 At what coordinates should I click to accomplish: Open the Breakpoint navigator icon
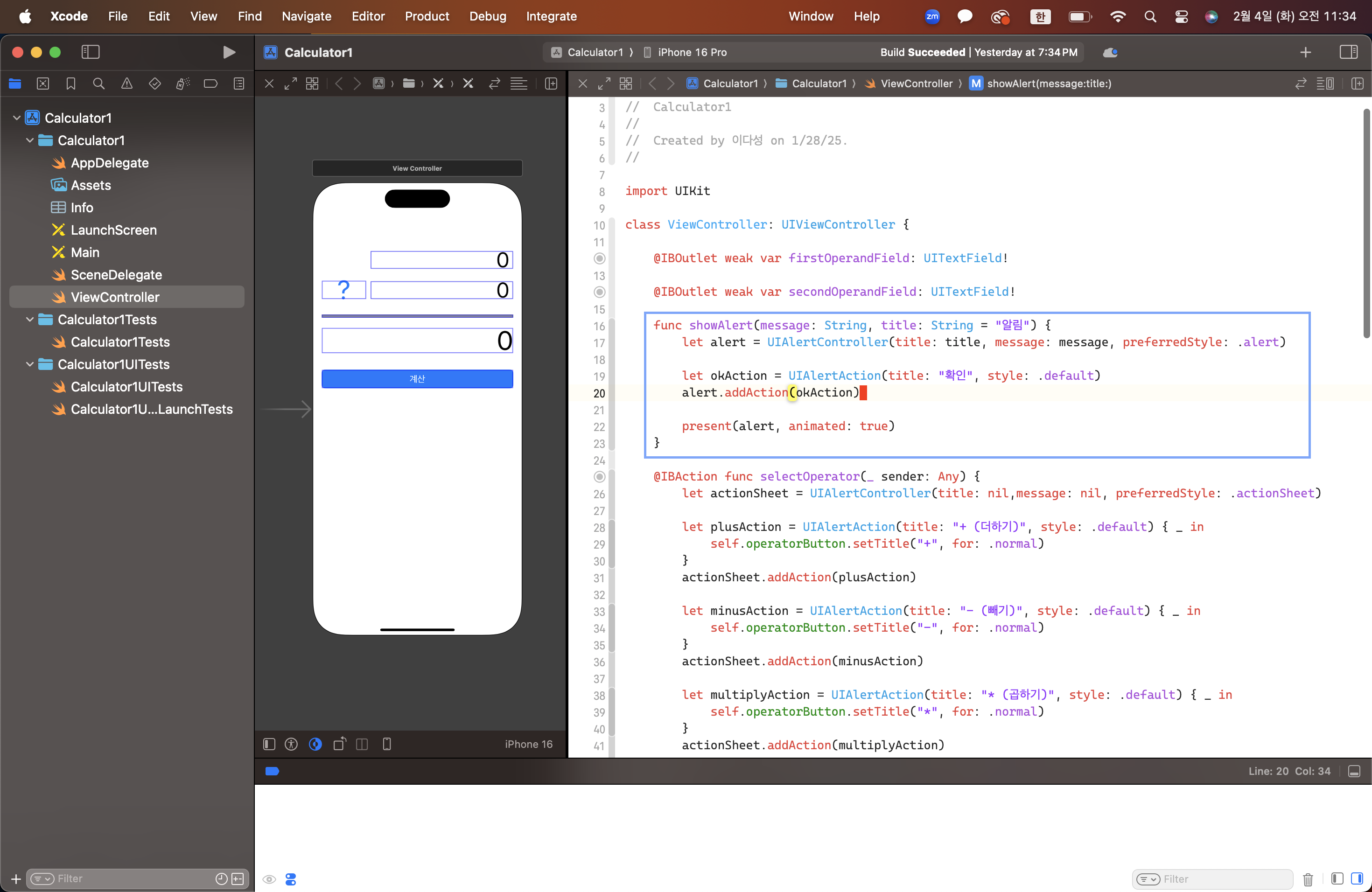coord(210,84)
